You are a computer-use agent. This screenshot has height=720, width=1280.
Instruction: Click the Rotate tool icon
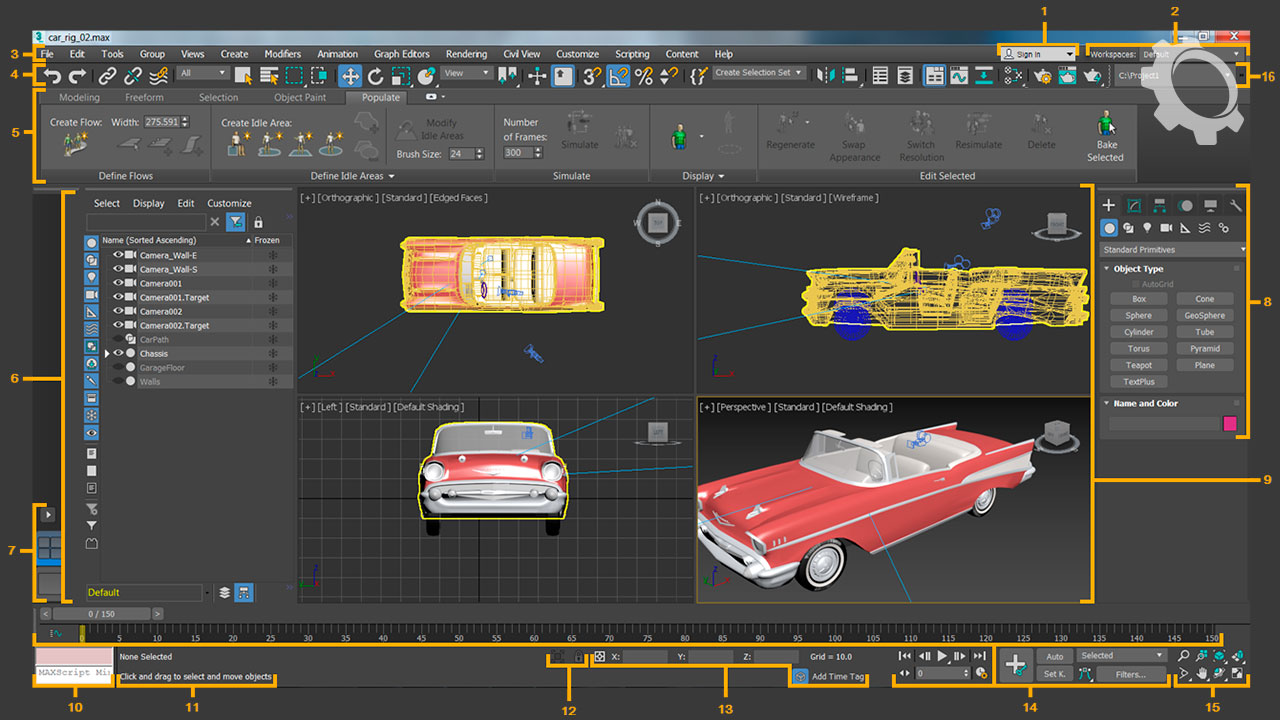tap(376, 75)
